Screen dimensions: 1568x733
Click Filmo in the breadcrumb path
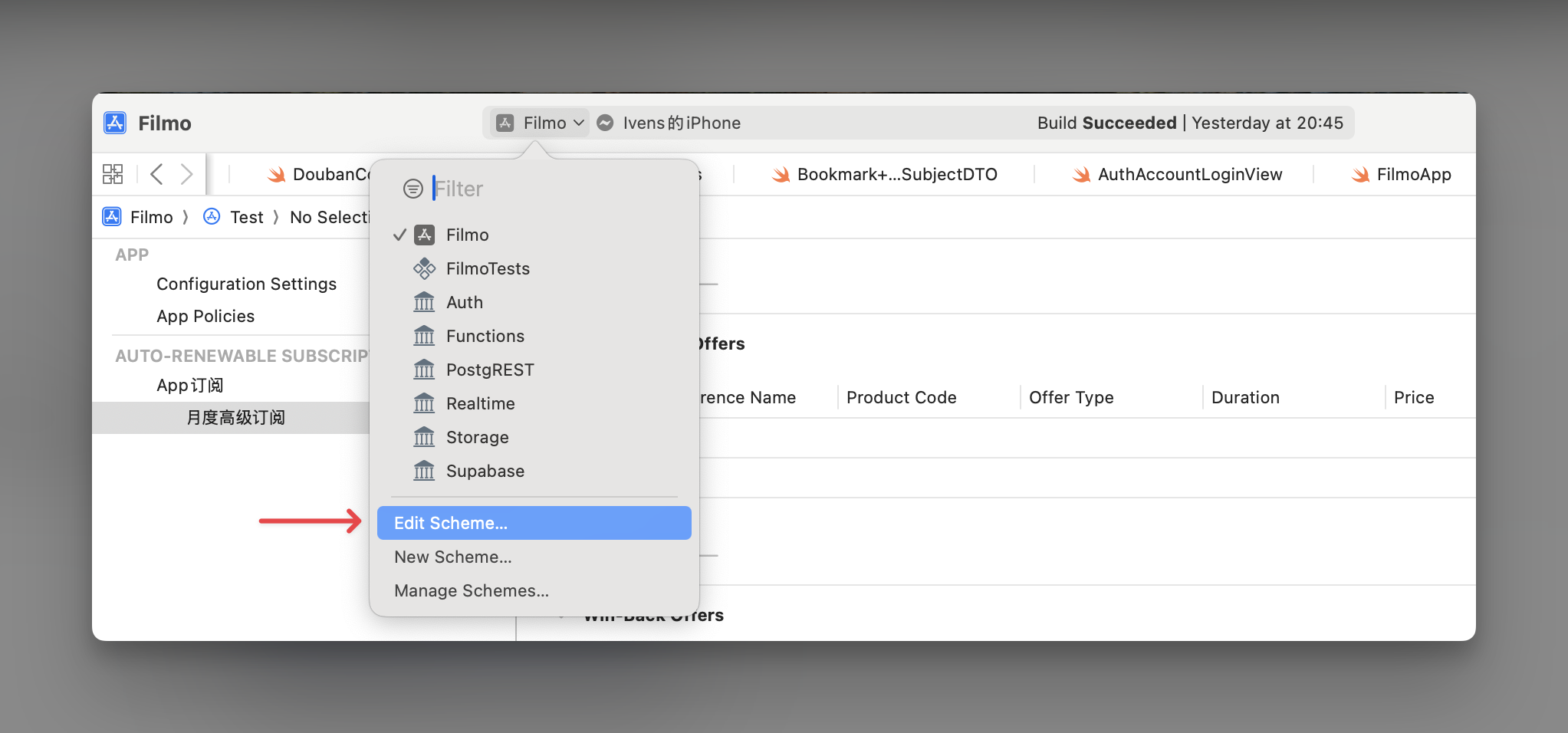click(x=151, y=217)
